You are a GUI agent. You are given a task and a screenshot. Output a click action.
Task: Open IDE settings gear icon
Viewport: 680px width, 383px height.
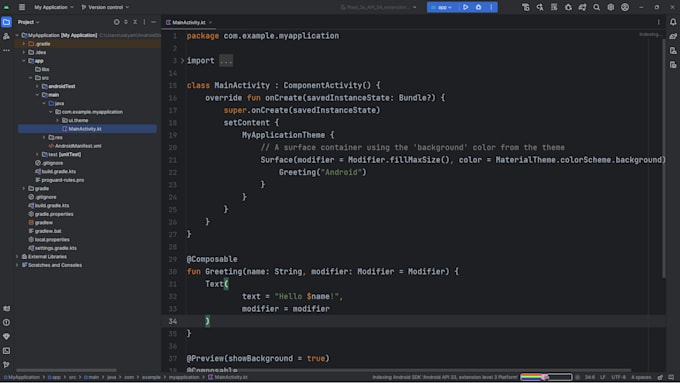611,7
